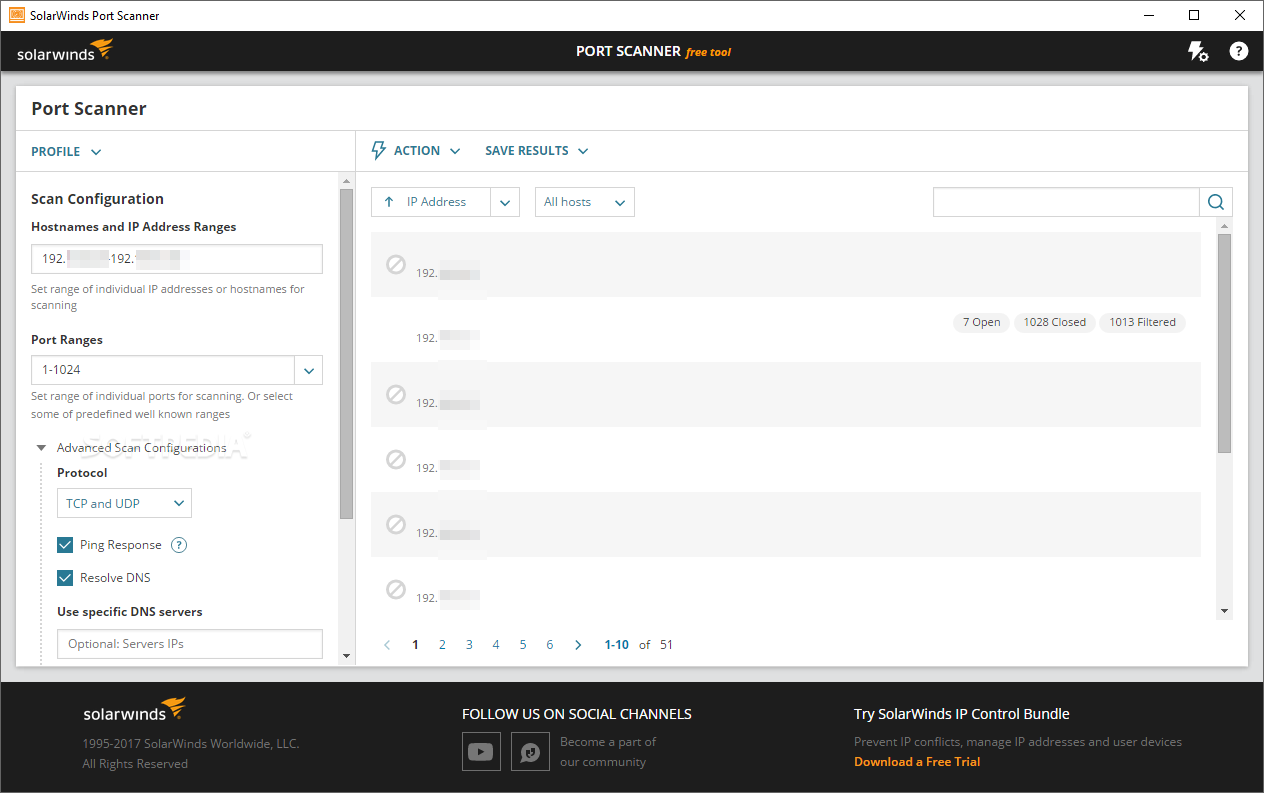
Task: Minimize the Port Scanner window
Action: coord(1148,15)
